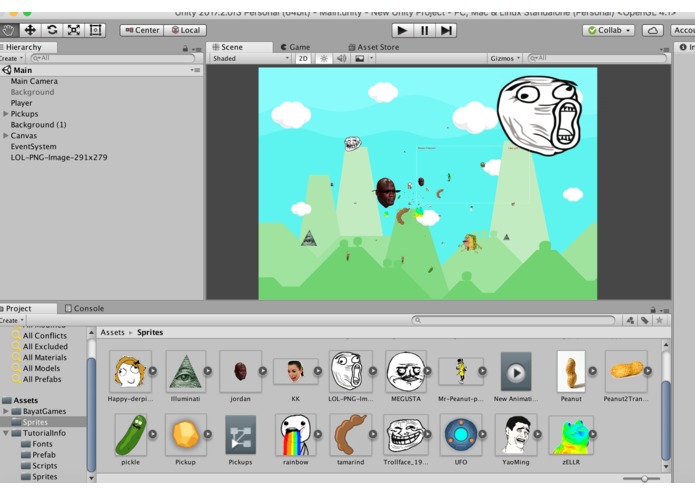Click the Step frame button
Viewport: 695px width, 494px height.
(446, 30)
